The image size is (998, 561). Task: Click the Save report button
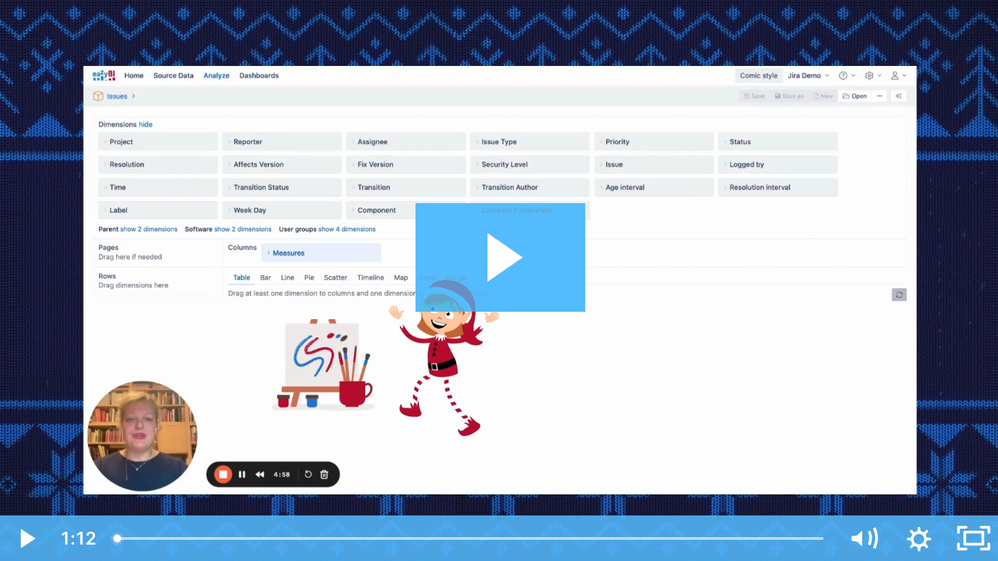(754, 96)
